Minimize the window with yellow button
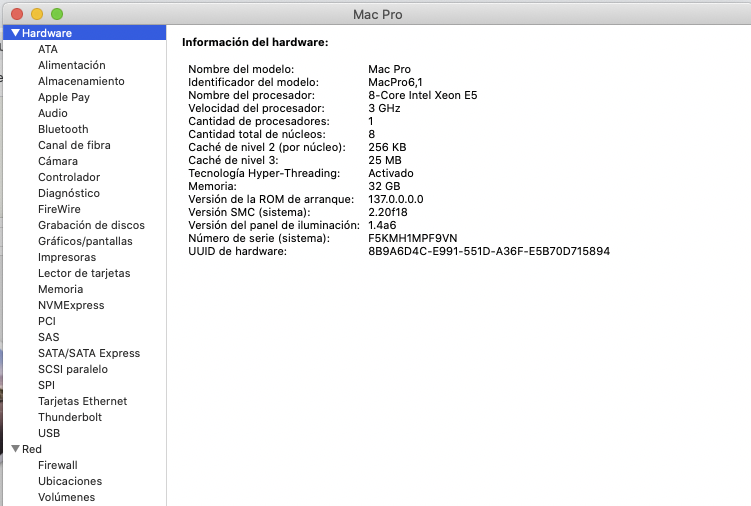751x506 pixels. (37, 14)
